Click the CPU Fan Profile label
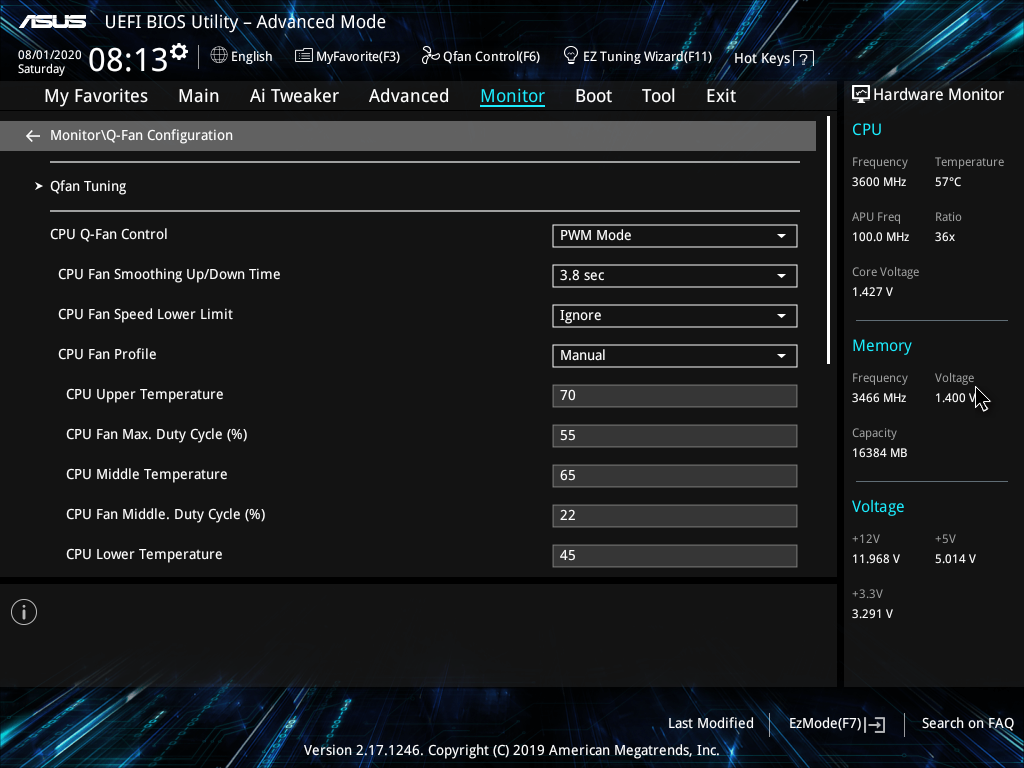The width and height of the screenshot is (1024, 768). 107,355
